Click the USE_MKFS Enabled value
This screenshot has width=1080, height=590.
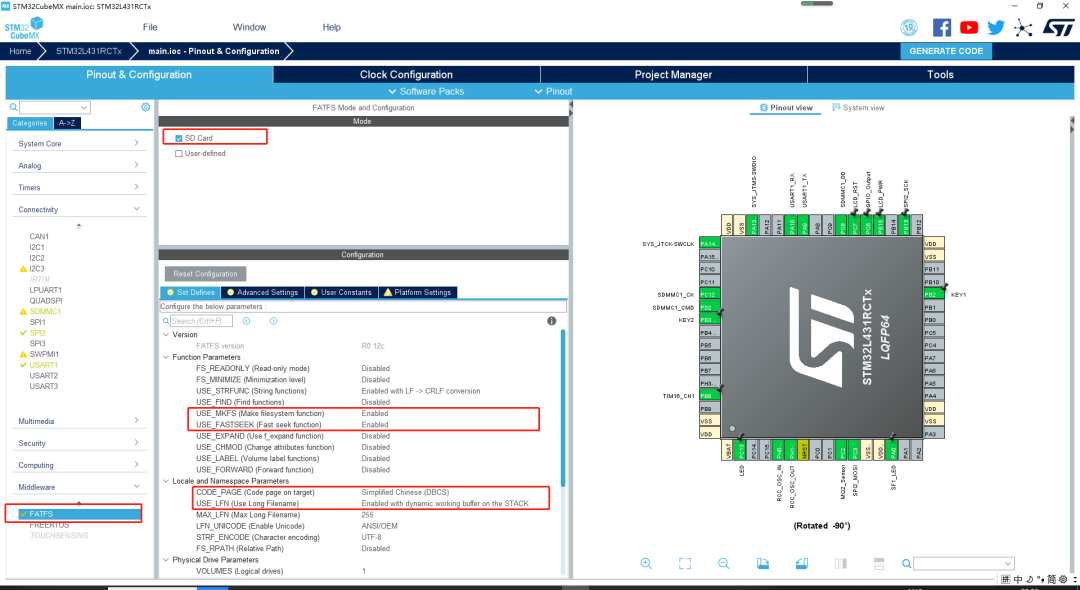(x=375, y=414)
